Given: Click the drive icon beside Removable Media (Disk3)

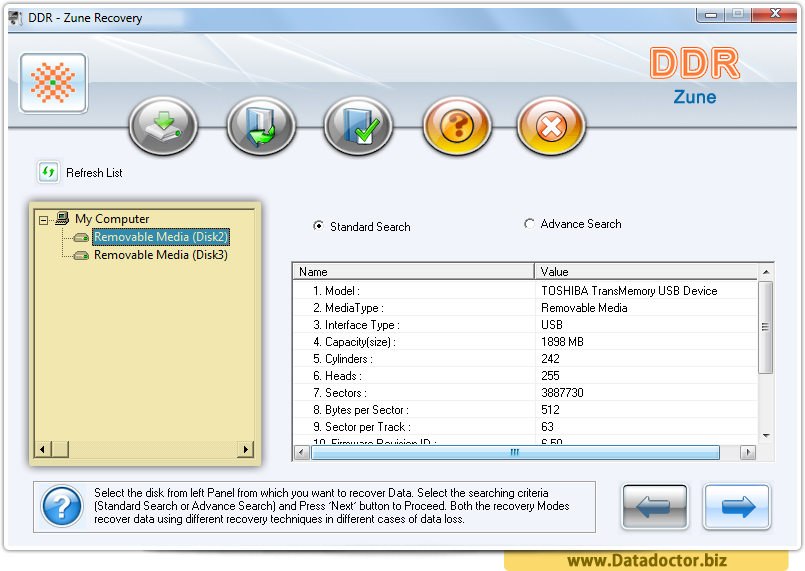Looking at the screenshot, I should click(x=81, y=255).
